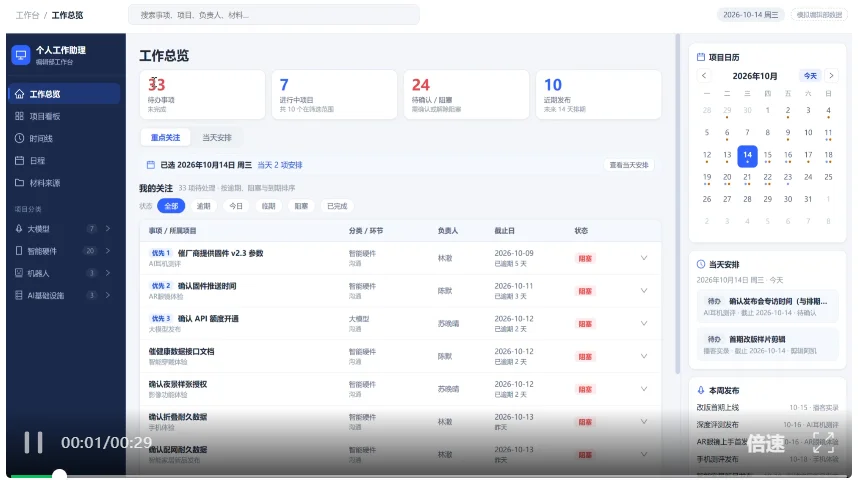The height and width of the screenshot is (480, 858).
Task: Click 深度评测发布 in 本周发布
Action: (x=717, y=424)
